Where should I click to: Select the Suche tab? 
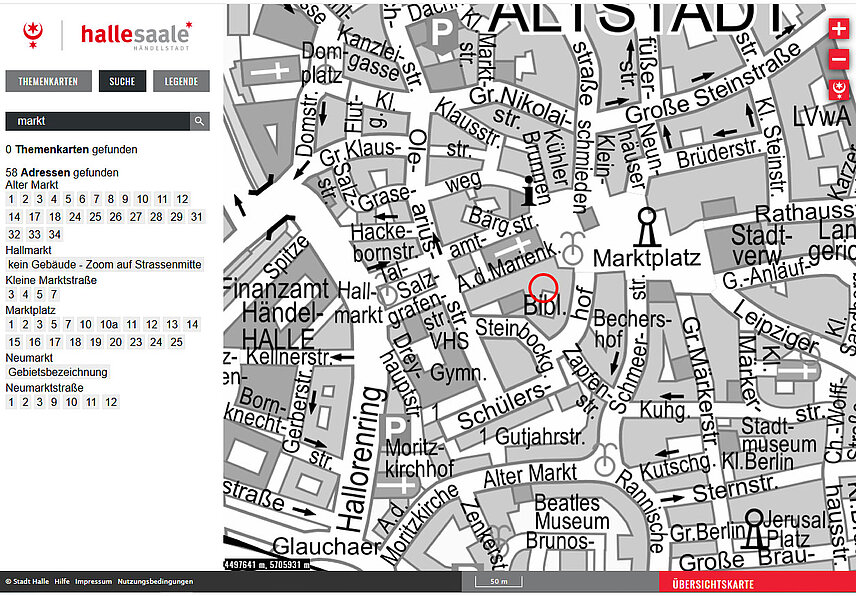pyautogui.click(x=122, y=82)
